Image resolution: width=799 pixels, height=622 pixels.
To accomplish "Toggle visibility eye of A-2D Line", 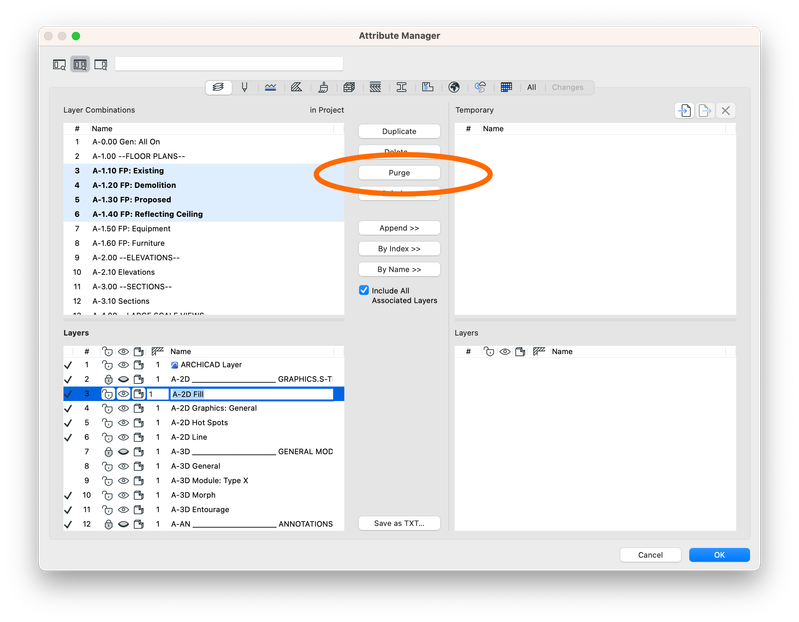I will tap(123, 437).
